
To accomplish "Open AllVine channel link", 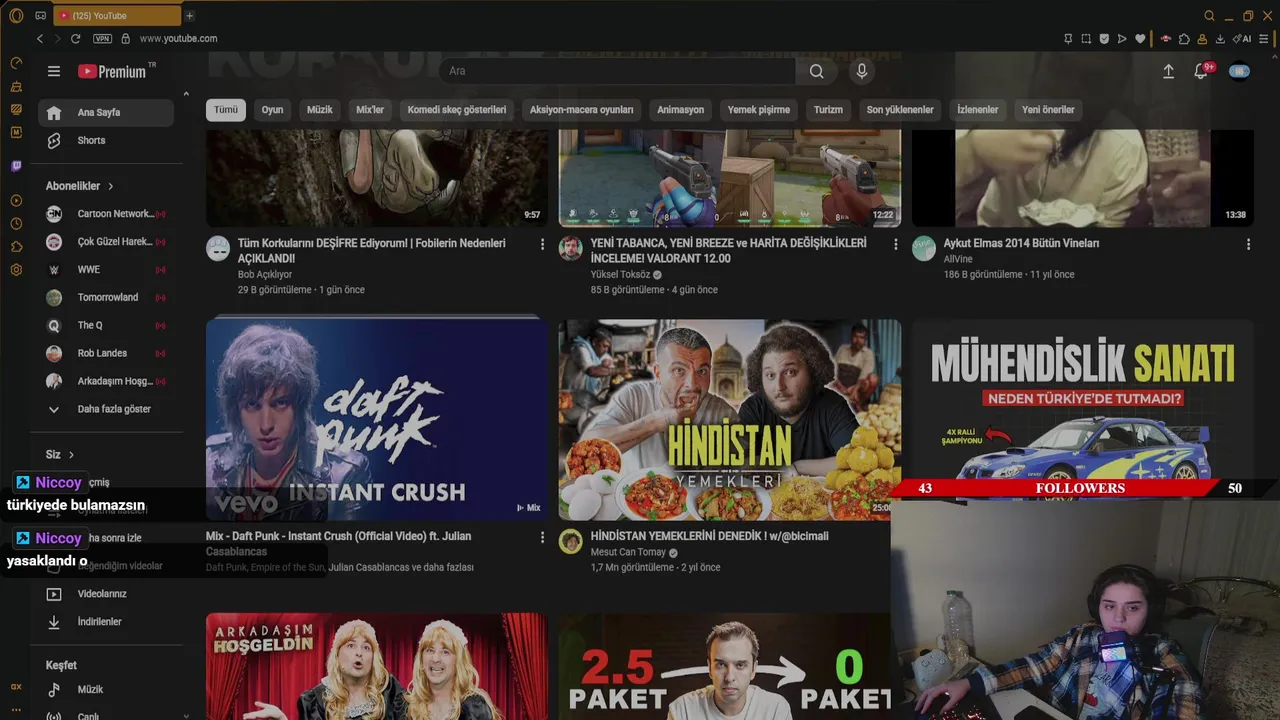I will tap(958, 259).
